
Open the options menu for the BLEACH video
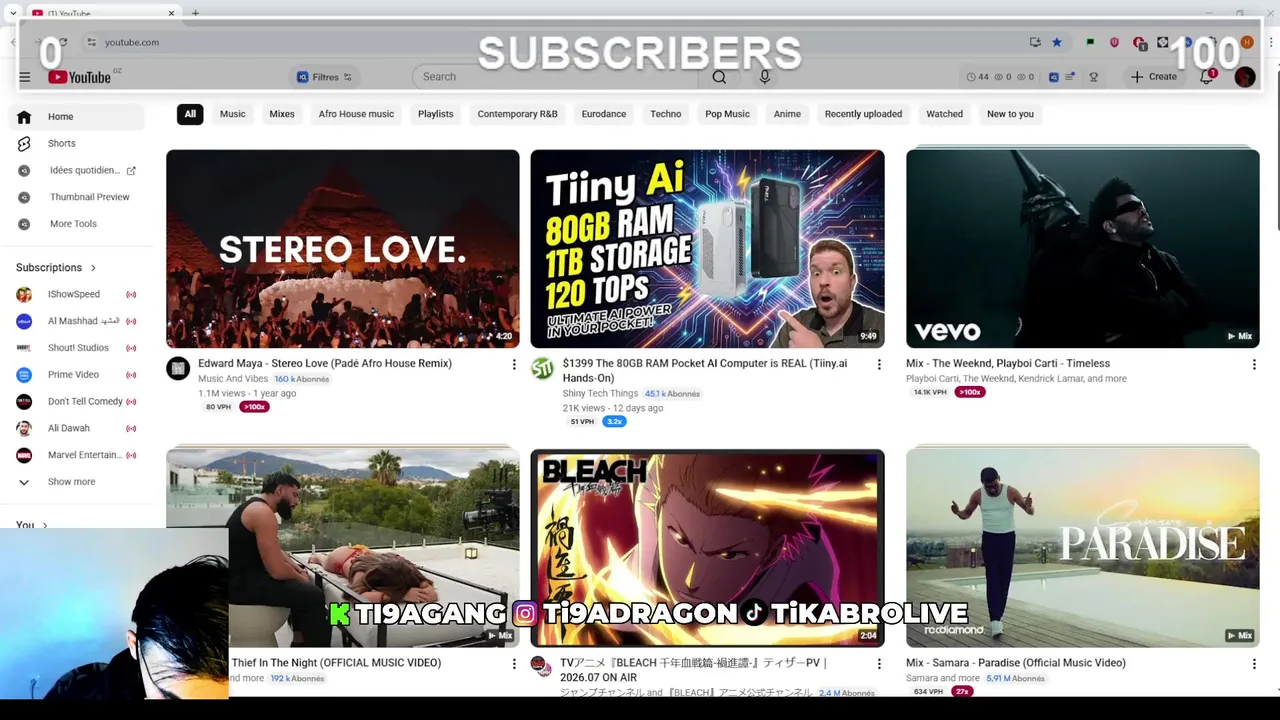coord(879,664)
